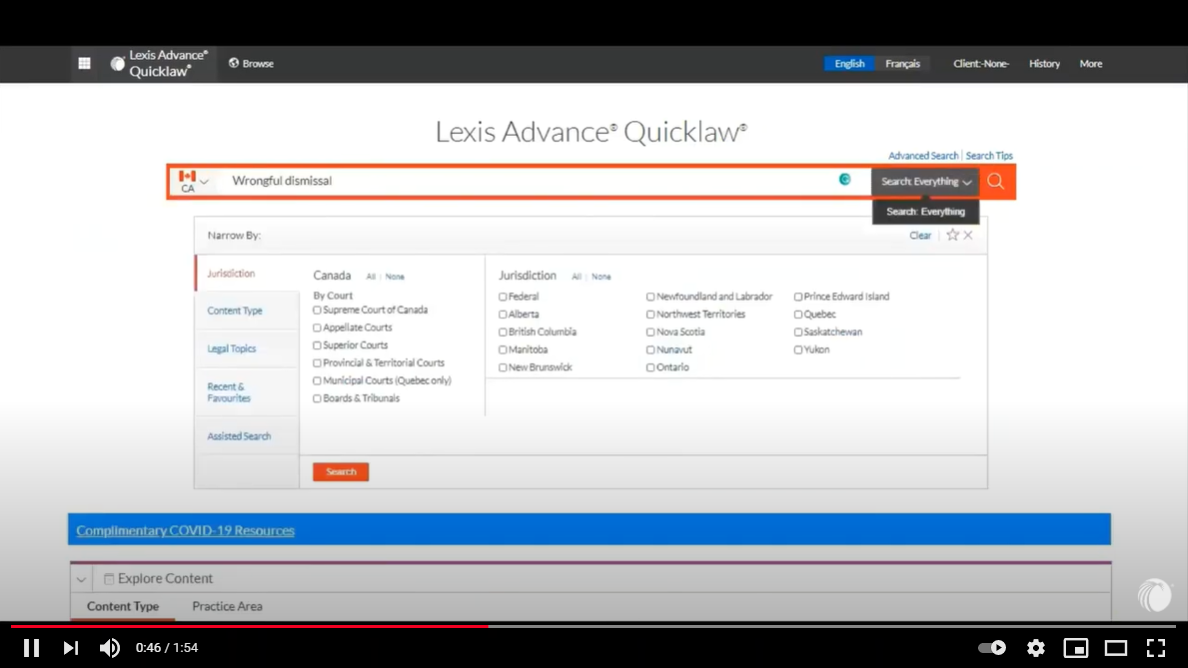Clear the Narrow By filters
1188x668 pixels.
pos(920,236)
